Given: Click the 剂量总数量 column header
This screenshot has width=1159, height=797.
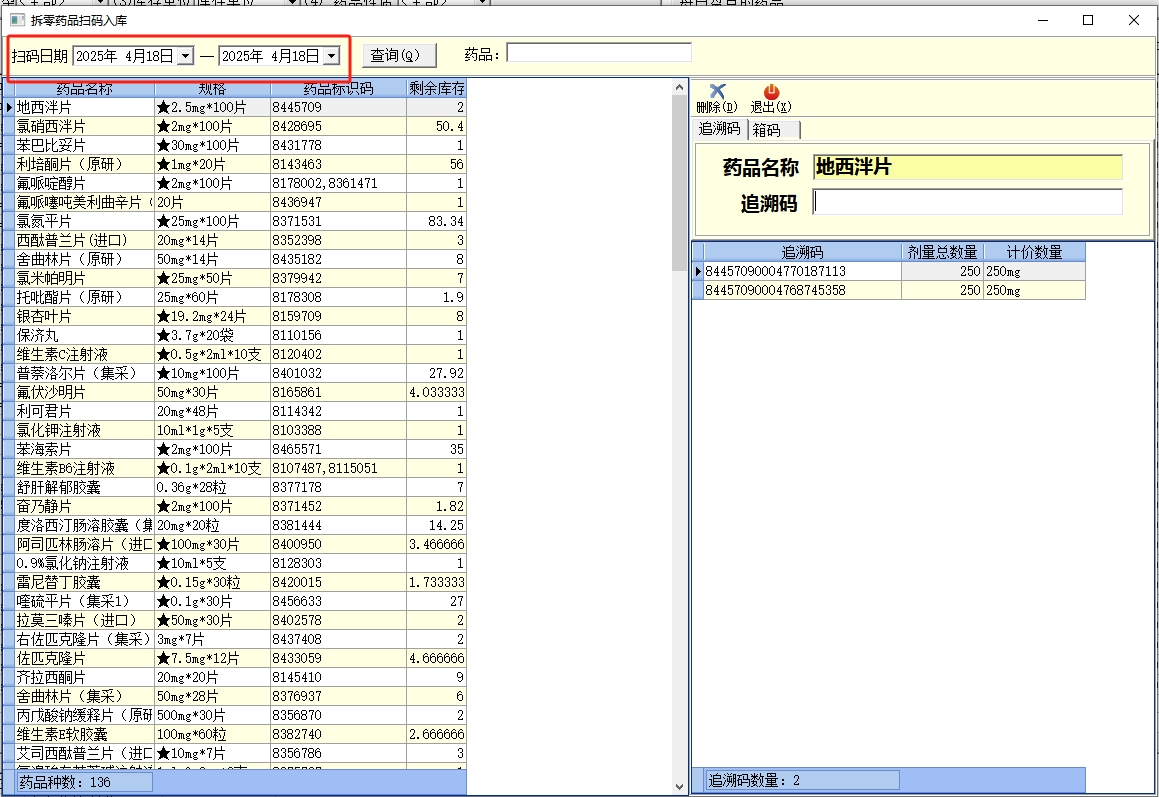Looking at the screenshot, I should pos(942,252).
